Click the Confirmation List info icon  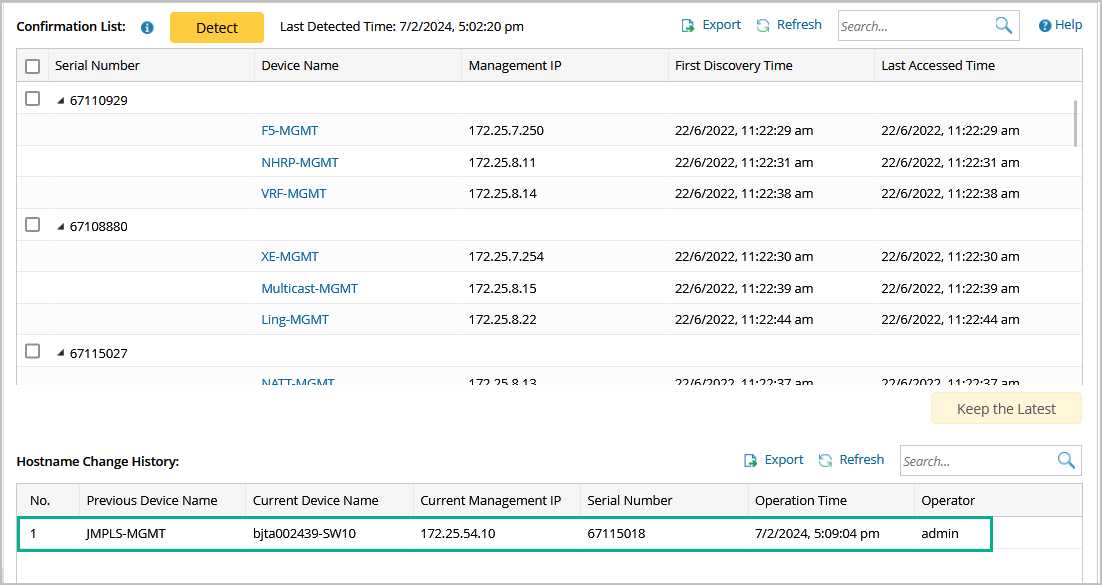click(x=147, y=28)
